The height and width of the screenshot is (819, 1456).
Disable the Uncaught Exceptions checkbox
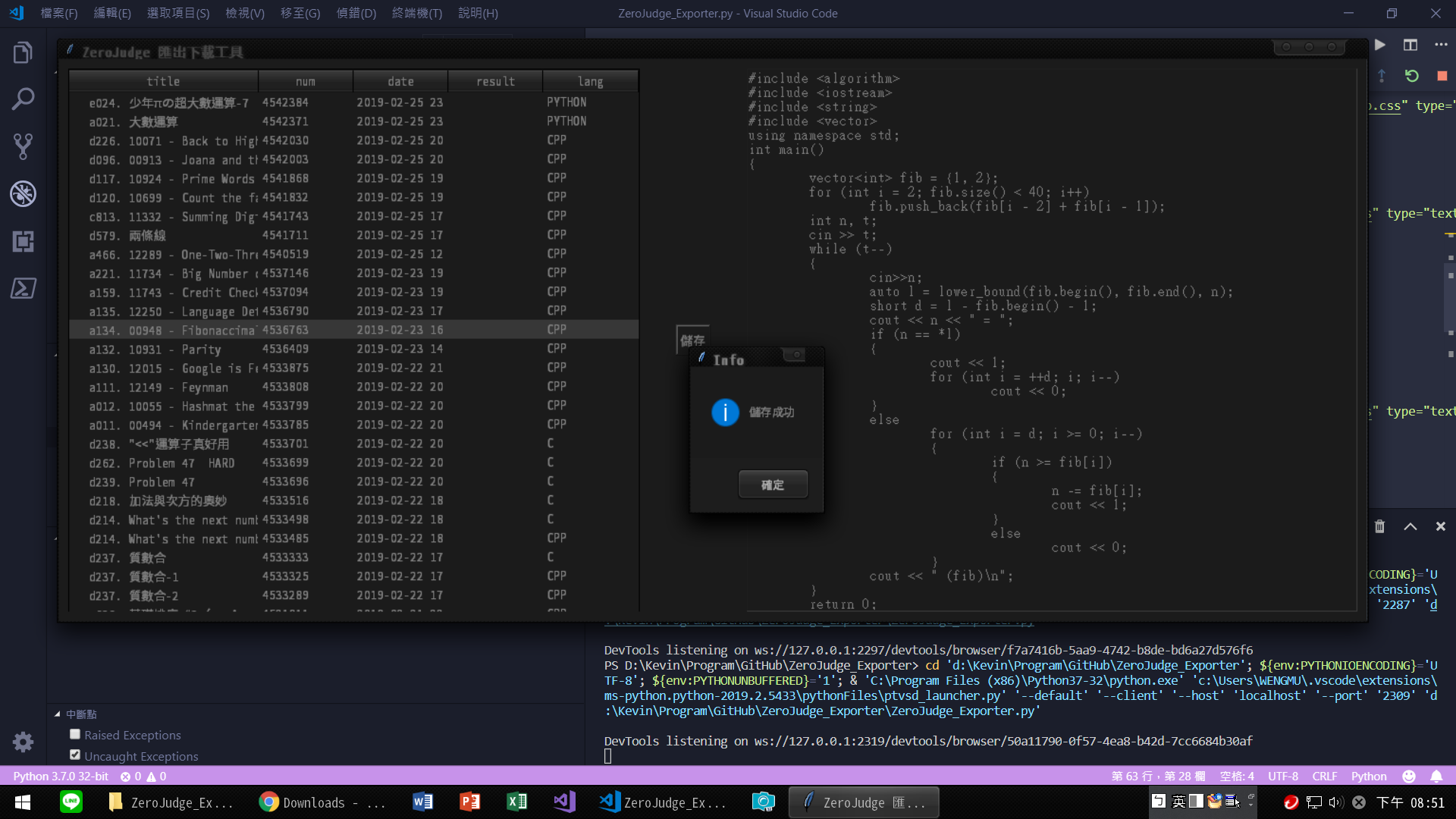[x=75, y=755]
